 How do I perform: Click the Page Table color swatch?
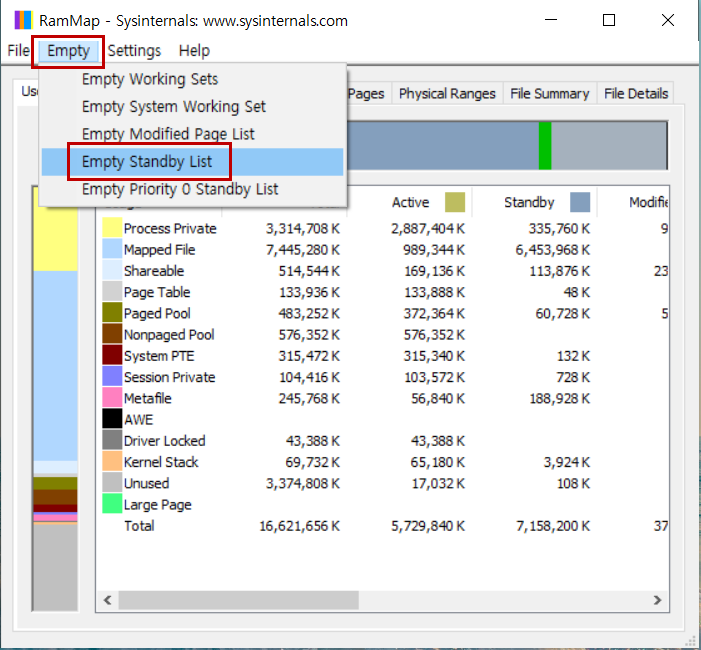point(112,291)
